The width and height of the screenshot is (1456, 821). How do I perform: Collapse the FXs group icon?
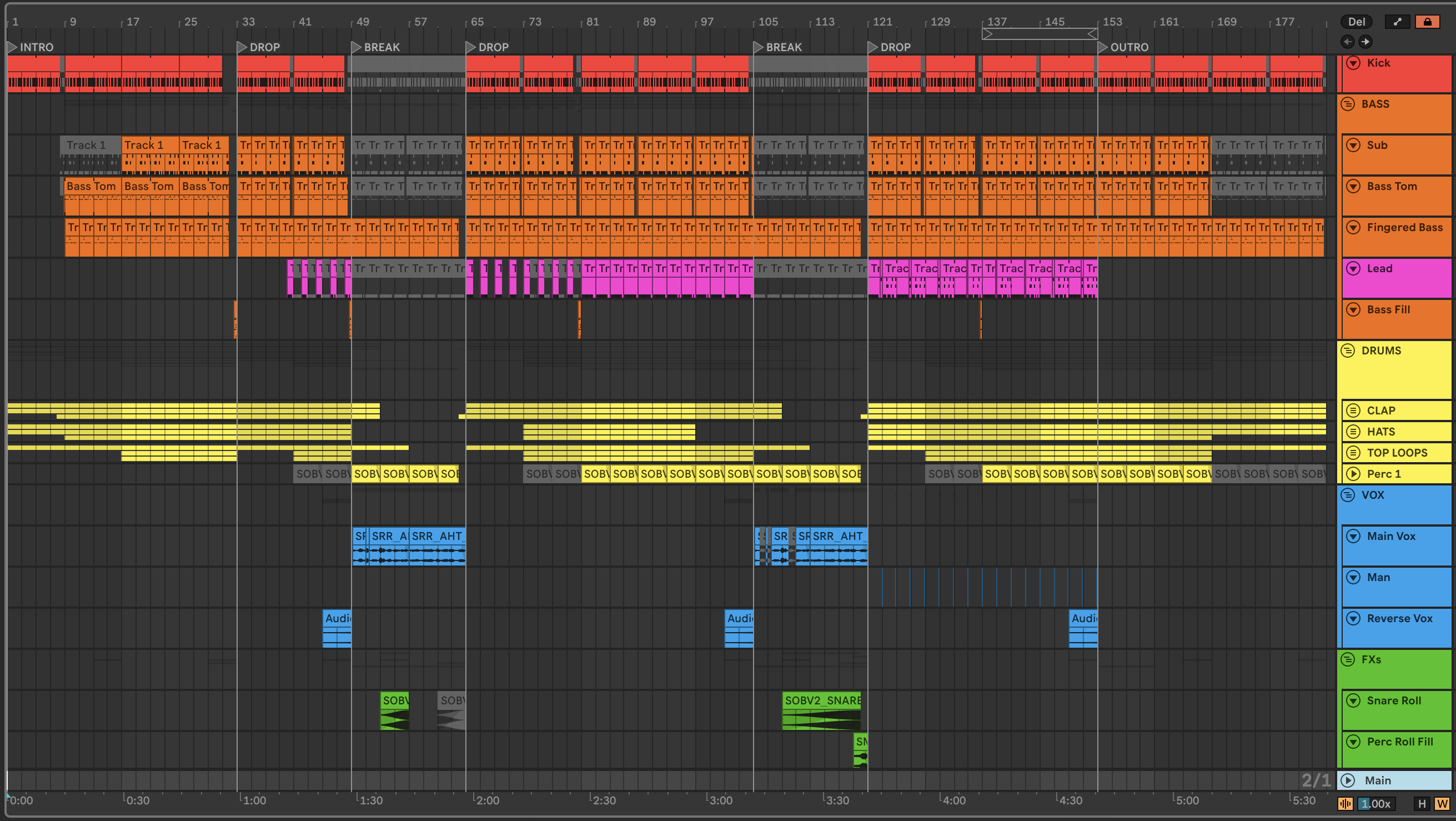1348,660
